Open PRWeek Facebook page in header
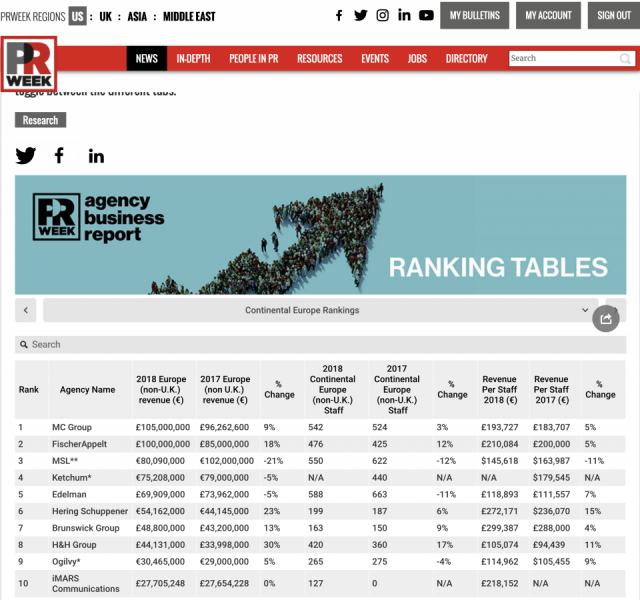Viewport: 640px width, 600px height. tap(339, 16)
